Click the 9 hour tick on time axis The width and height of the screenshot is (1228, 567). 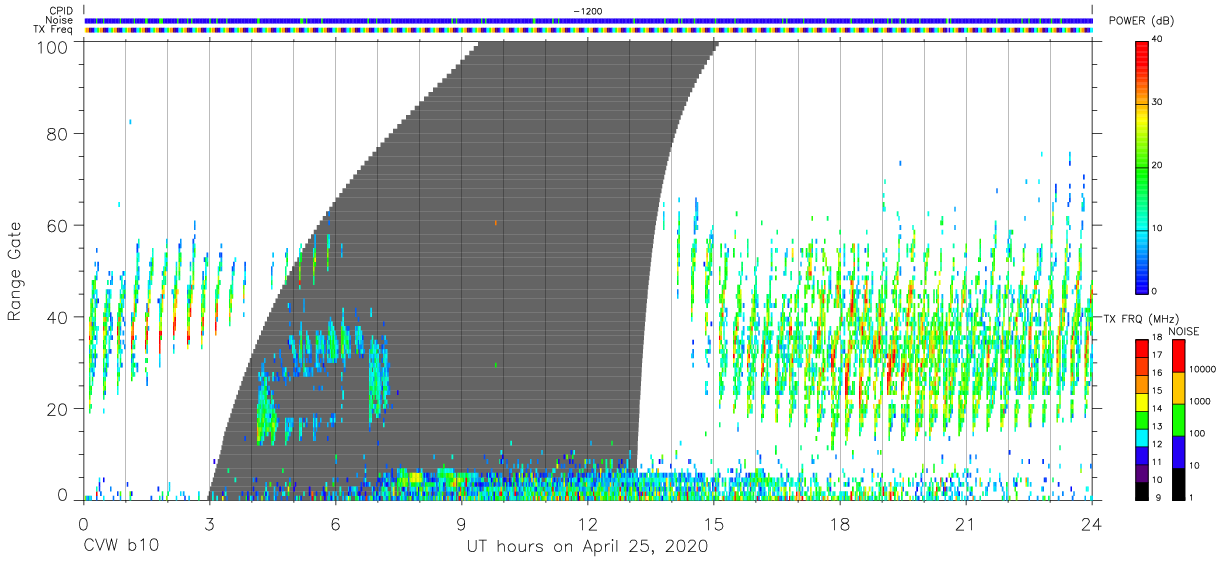pos(461,523)
